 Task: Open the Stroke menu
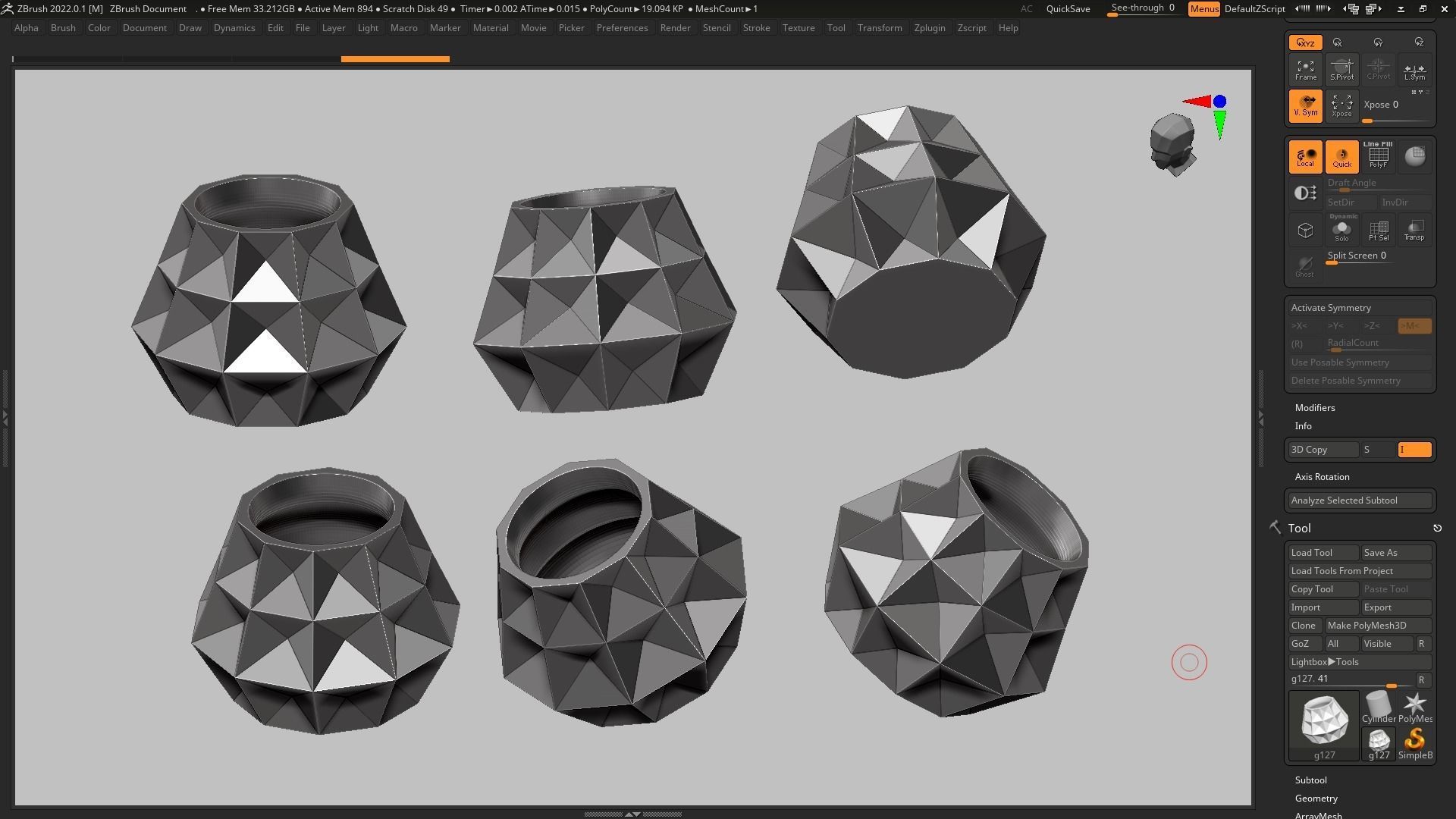pos(755,28)
